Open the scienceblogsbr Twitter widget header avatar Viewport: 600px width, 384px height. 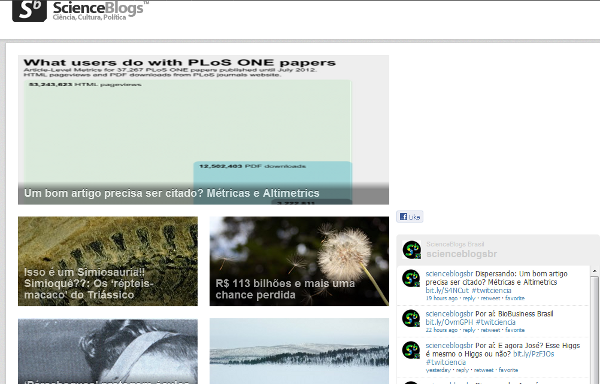pos(411,250)
